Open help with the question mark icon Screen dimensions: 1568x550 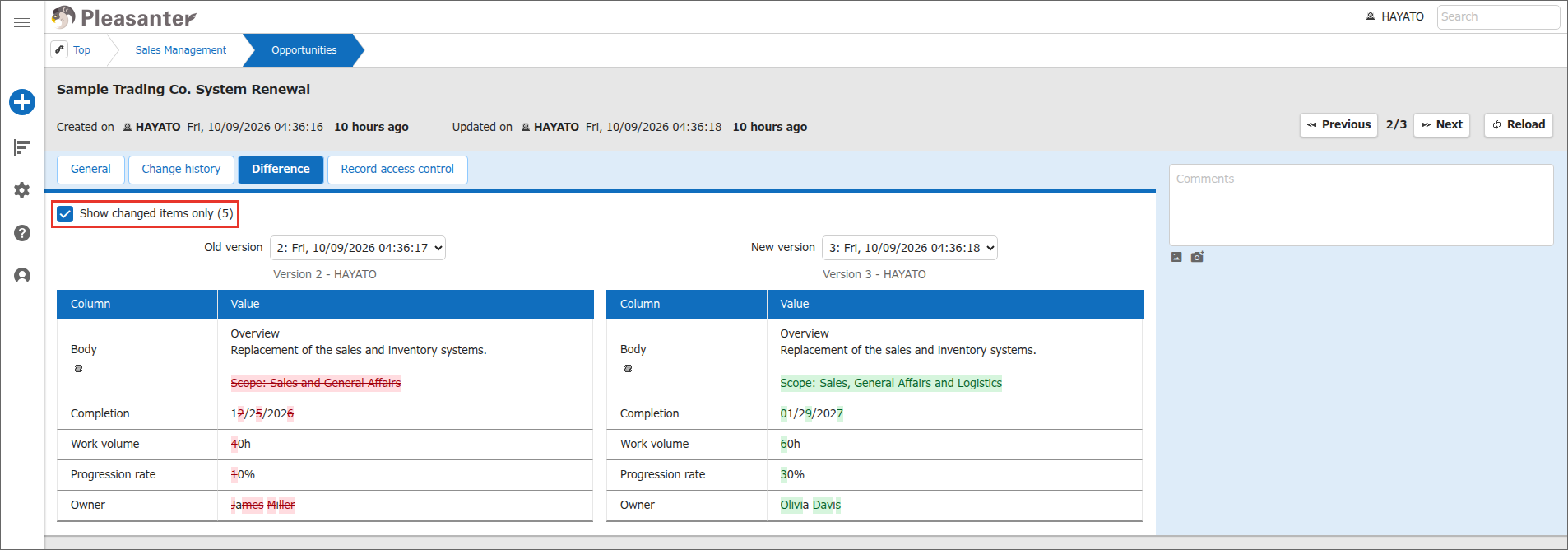click(22, 233)
